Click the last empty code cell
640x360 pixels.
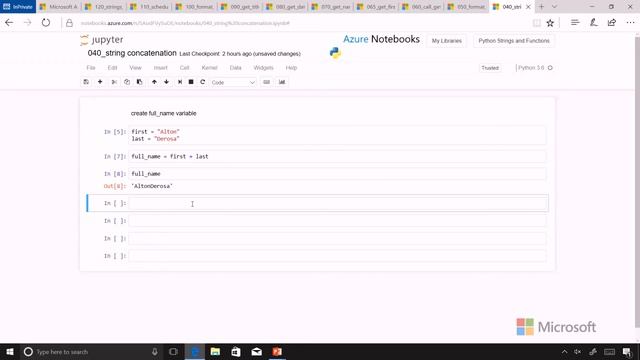coord(337,256)
